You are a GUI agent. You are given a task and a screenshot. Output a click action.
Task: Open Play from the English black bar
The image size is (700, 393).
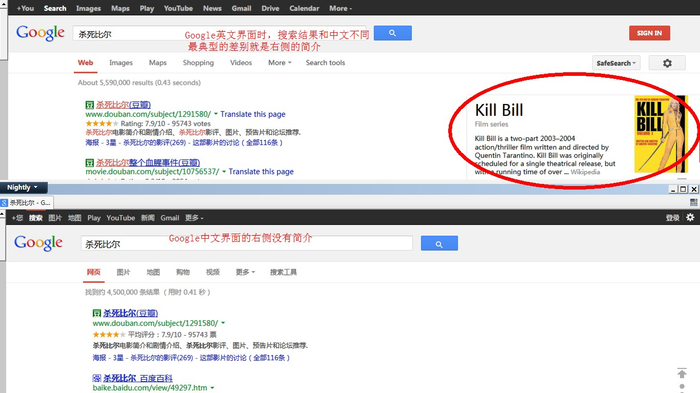click(x=146, y=8)
